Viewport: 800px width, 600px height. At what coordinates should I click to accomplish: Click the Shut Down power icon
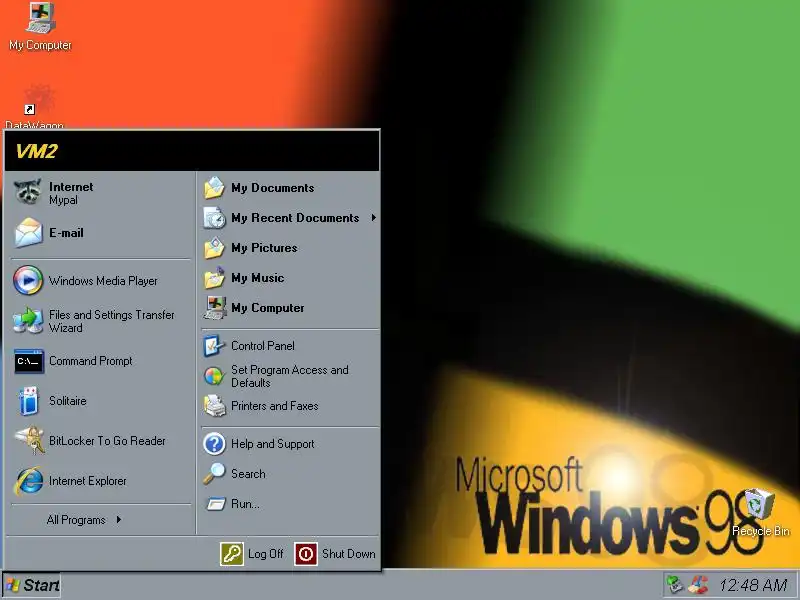click(306, 554)
